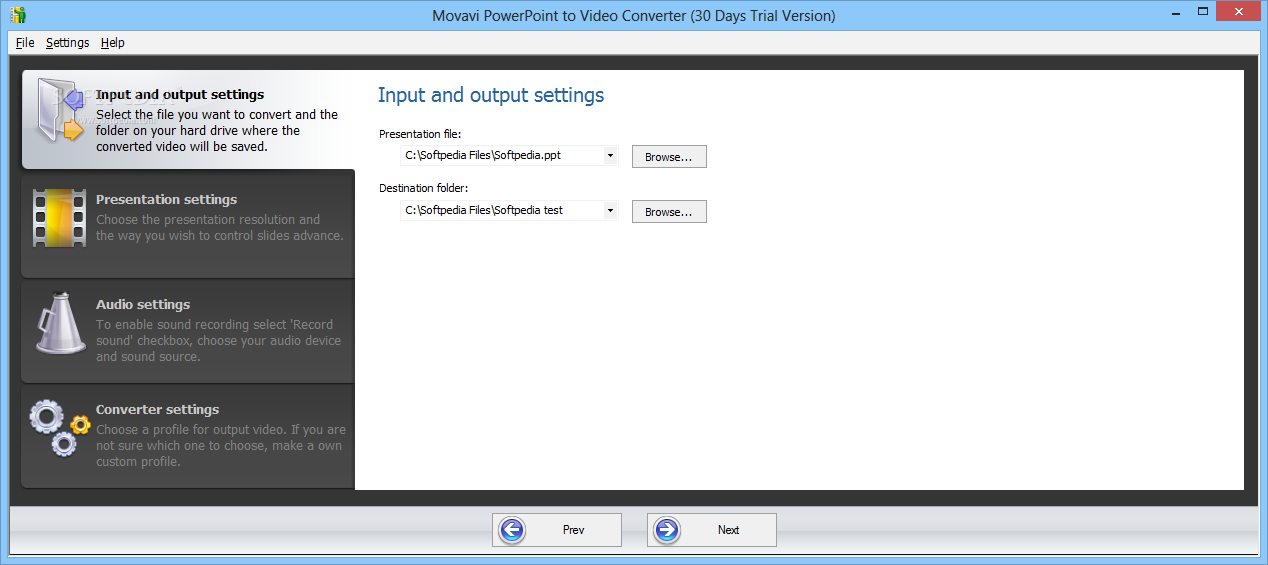Browse for the destination folder
1268x565 pixels.
click(x=669, y=212)
